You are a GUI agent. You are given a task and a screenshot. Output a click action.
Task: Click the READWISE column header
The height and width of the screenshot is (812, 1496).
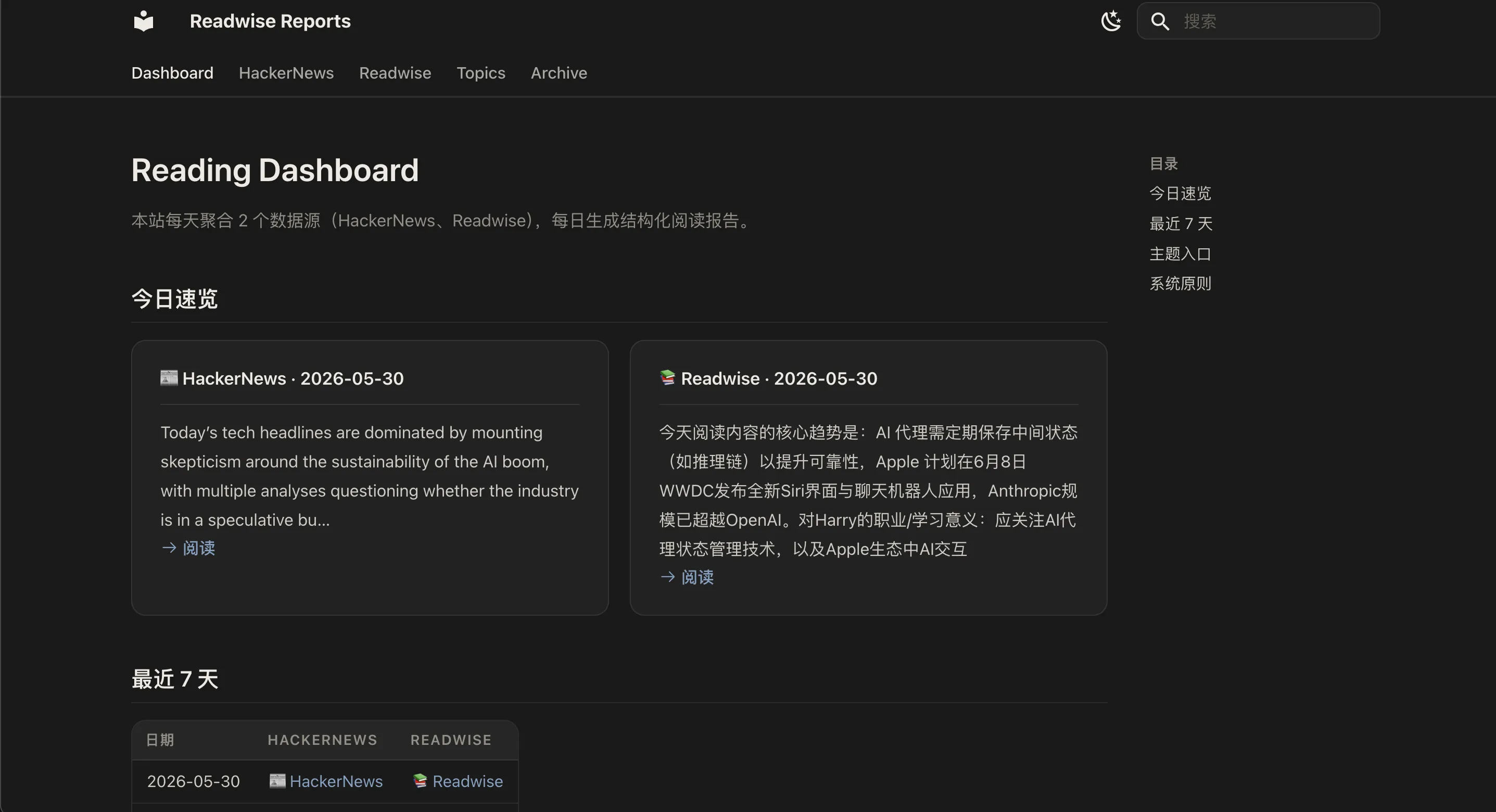click(451, 740)
